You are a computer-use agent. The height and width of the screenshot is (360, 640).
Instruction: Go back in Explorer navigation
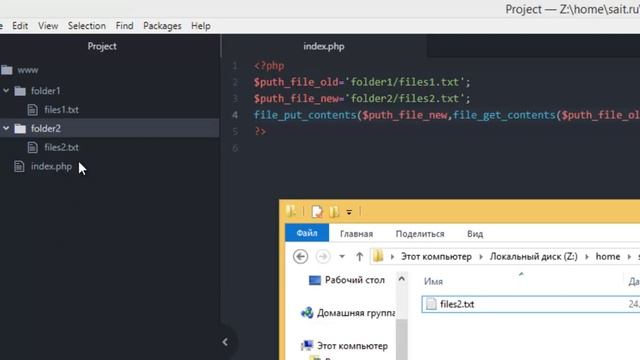coord(300,256)
